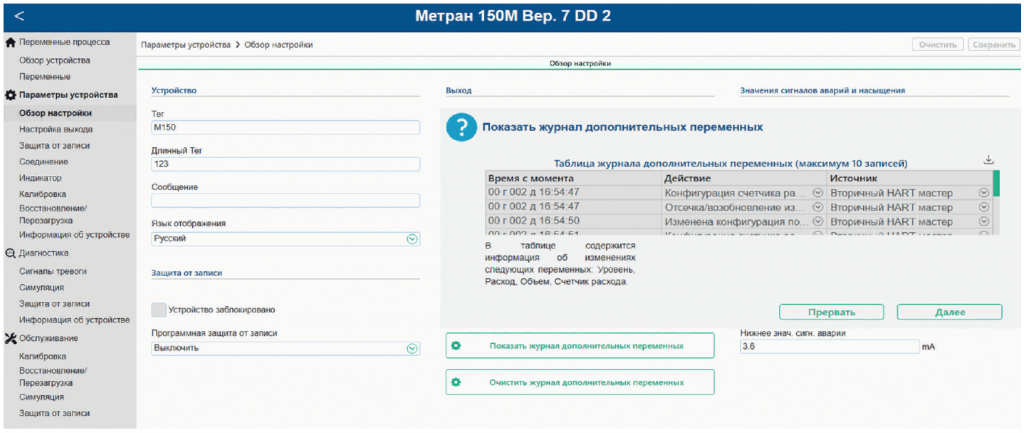This screenshot has height=433, width=1024.
Task: Click the Сохранить button
Action: coord(993,45)
